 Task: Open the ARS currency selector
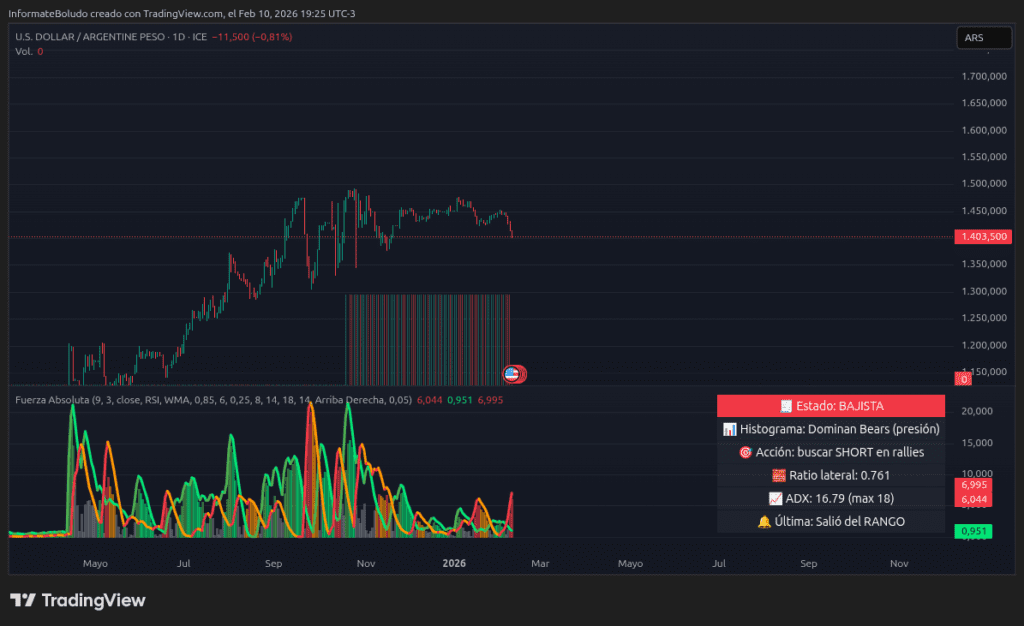pyautogui.click(x=983, y=38)
